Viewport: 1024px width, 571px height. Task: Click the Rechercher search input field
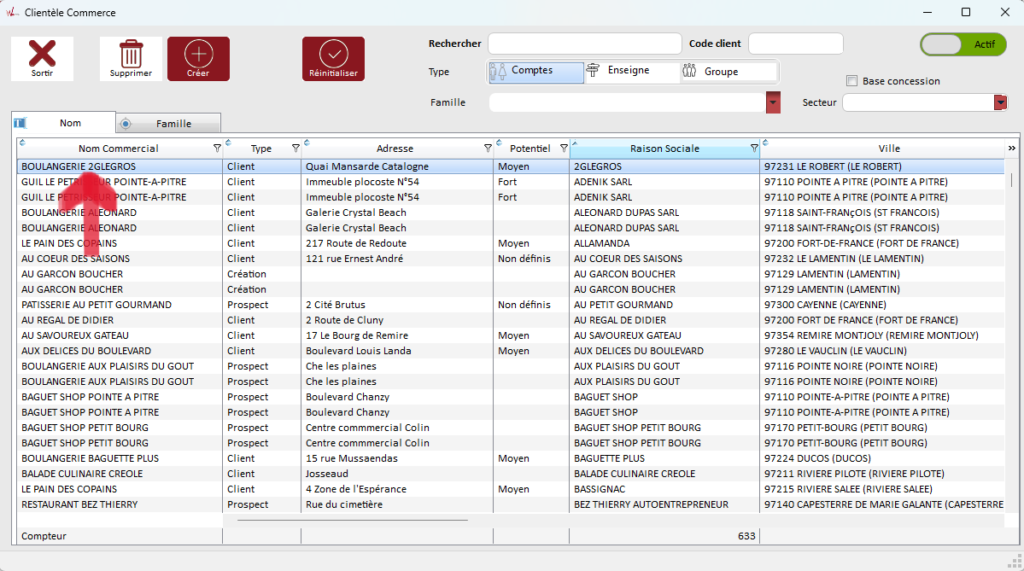pyautogui.click(x=584, y=44)
